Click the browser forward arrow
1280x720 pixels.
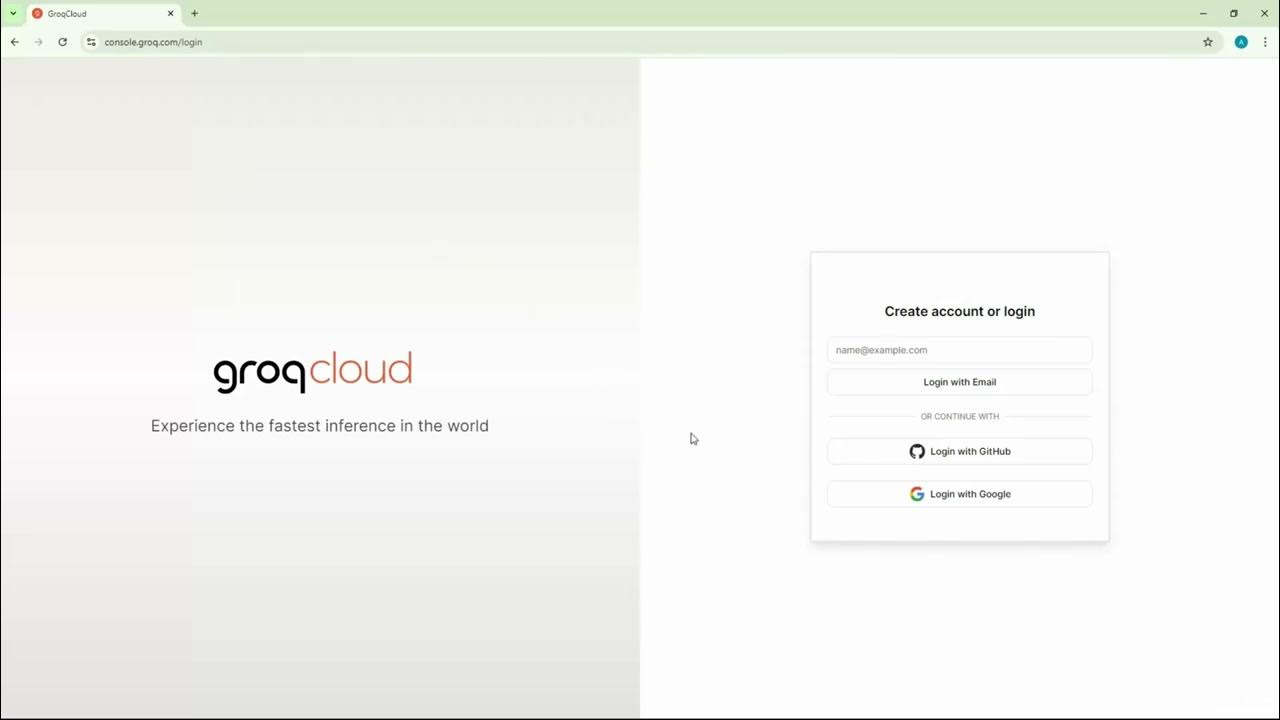(38, 42)
